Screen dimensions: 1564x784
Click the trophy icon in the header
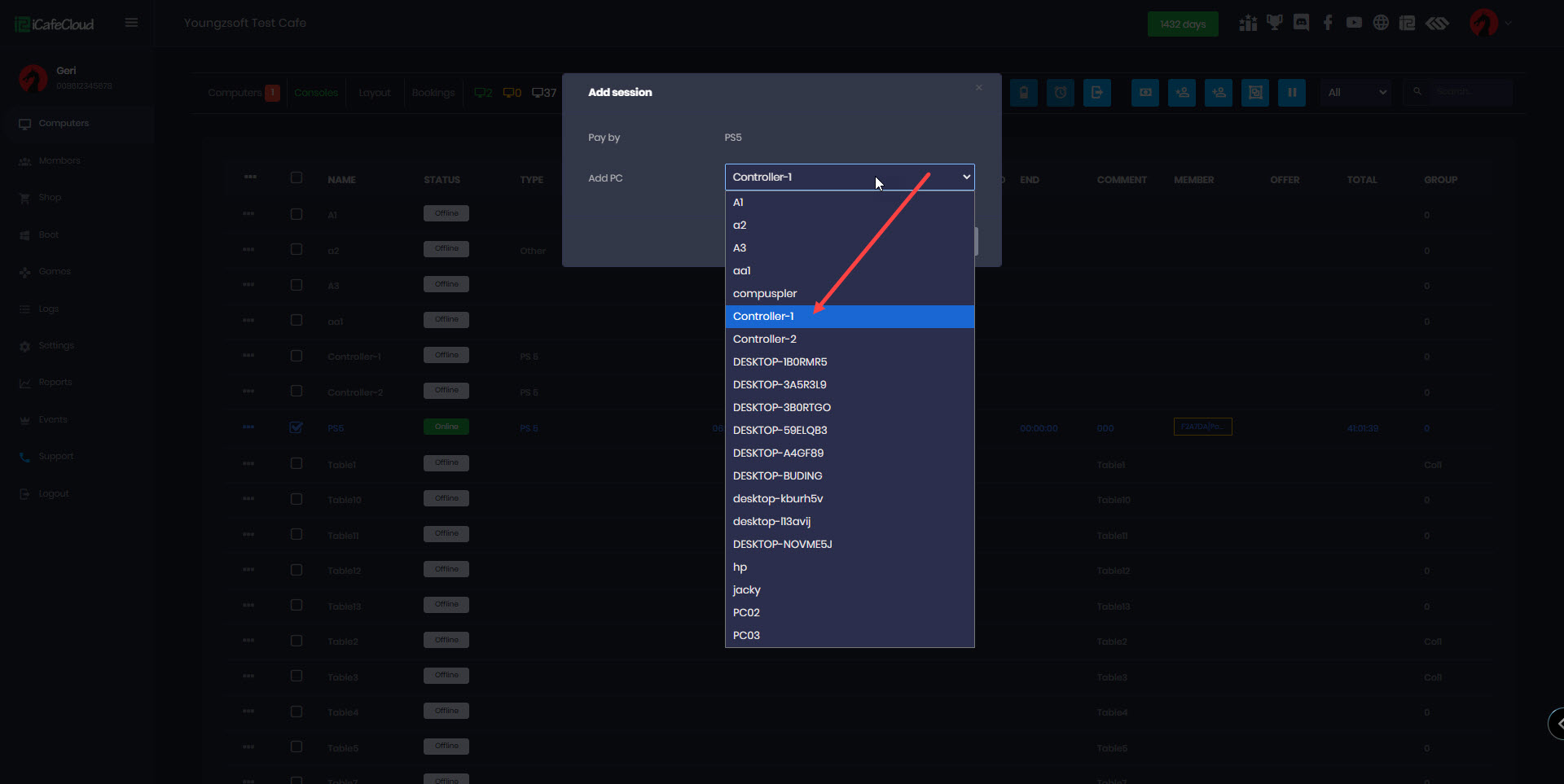pos(1274,23)
